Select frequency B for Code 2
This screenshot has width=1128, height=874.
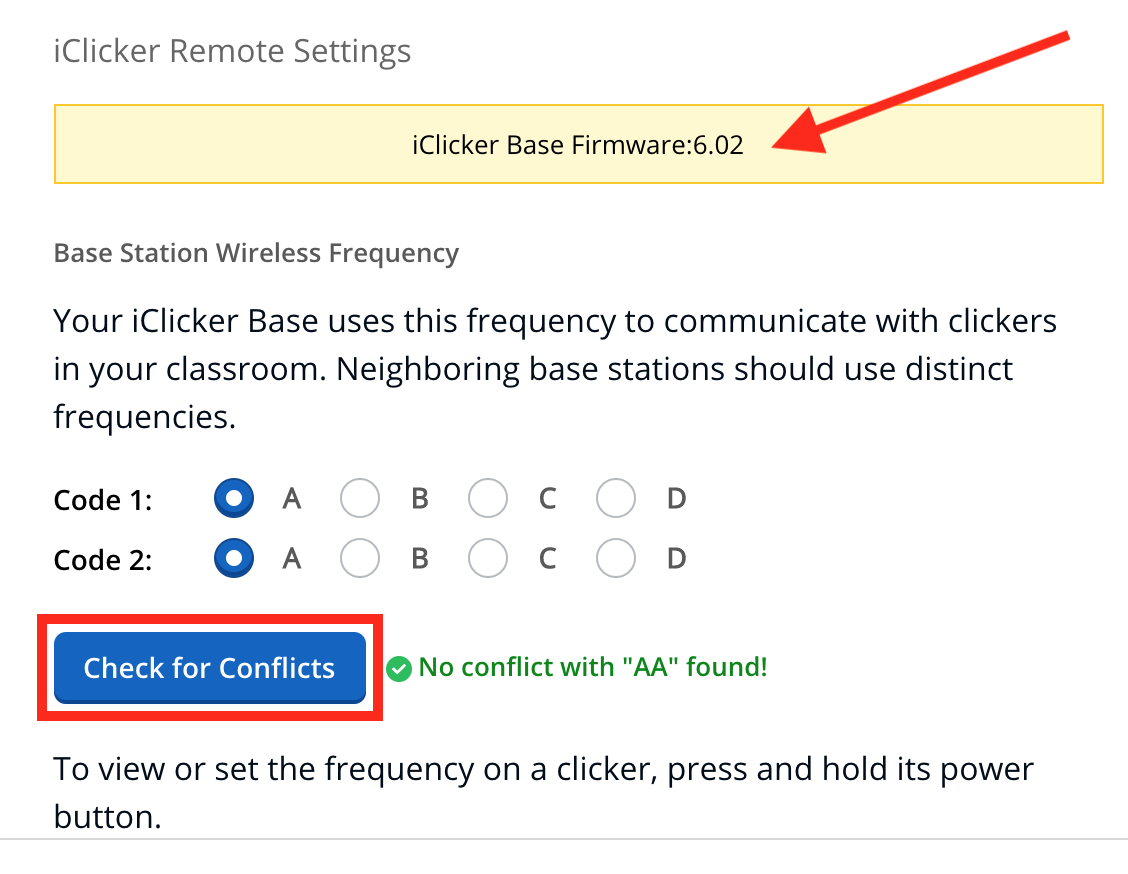tap(360, 558)
